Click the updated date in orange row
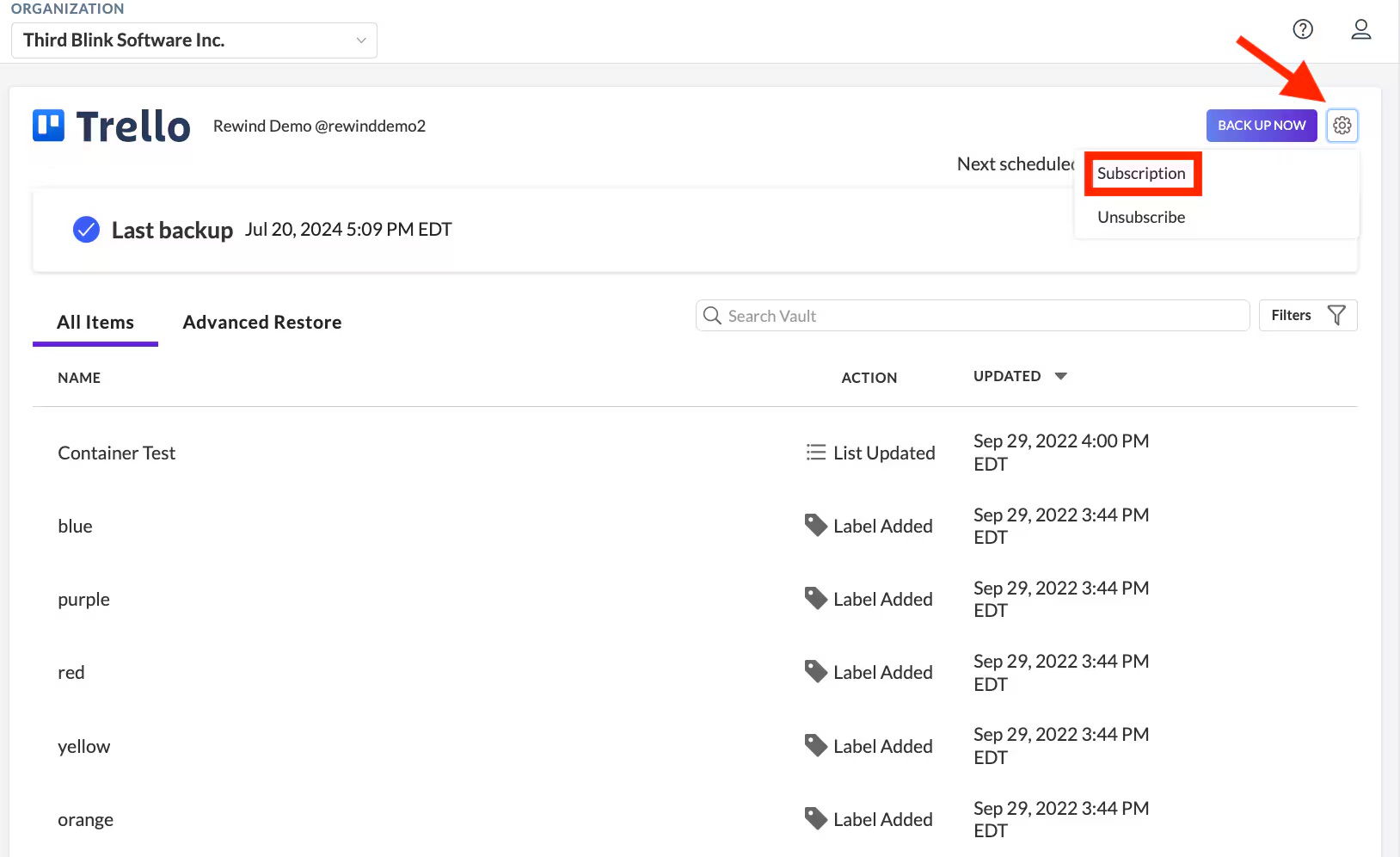 (1061, 819)
